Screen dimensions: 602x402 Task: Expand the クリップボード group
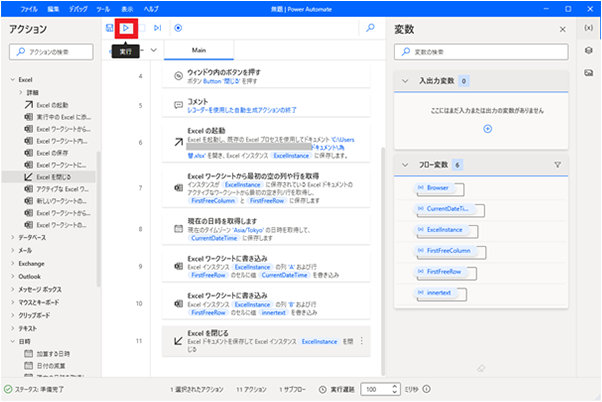[x=13, y=315]
